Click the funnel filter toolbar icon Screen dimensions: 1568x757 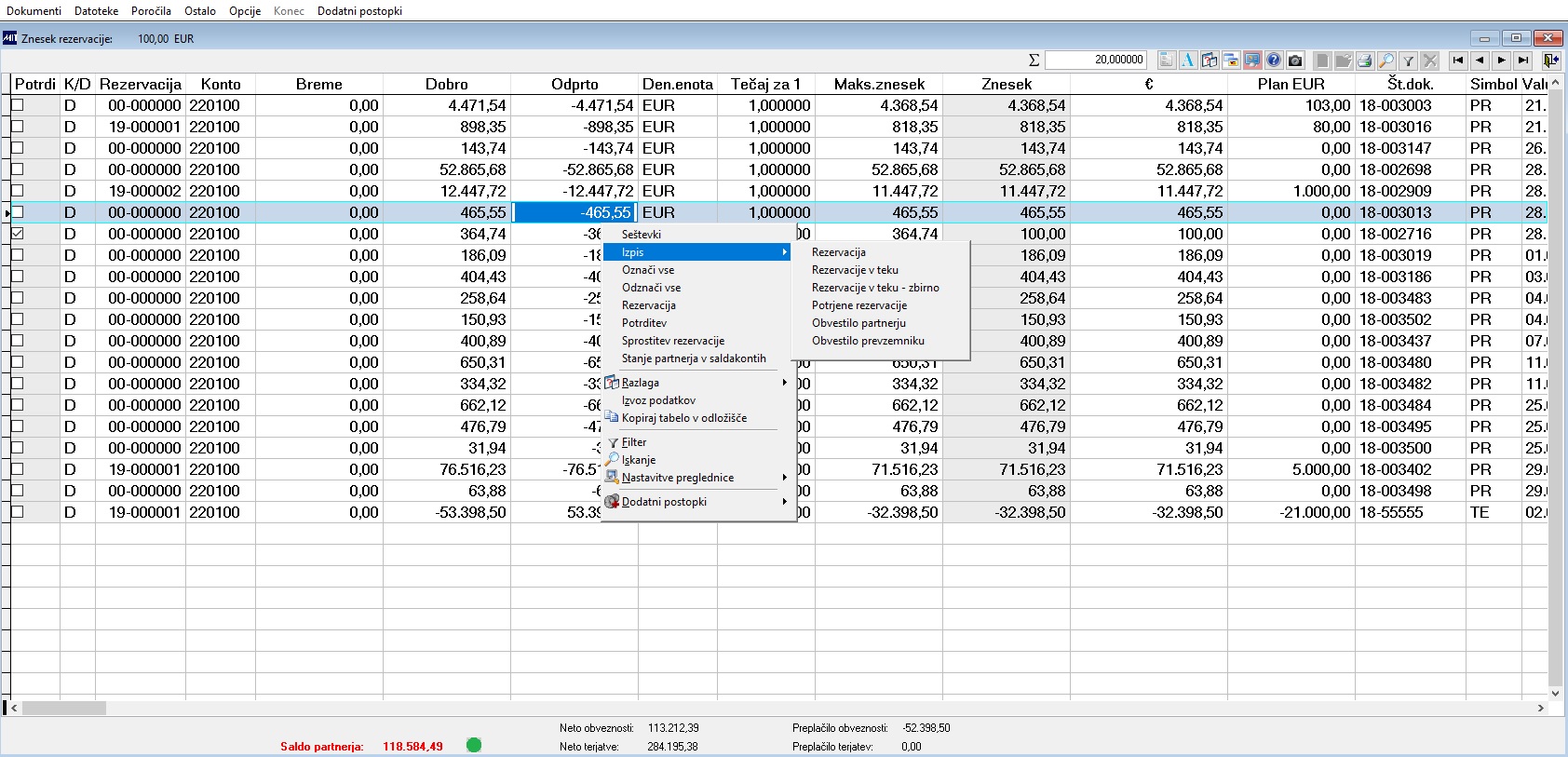[x=1408, y=61]
